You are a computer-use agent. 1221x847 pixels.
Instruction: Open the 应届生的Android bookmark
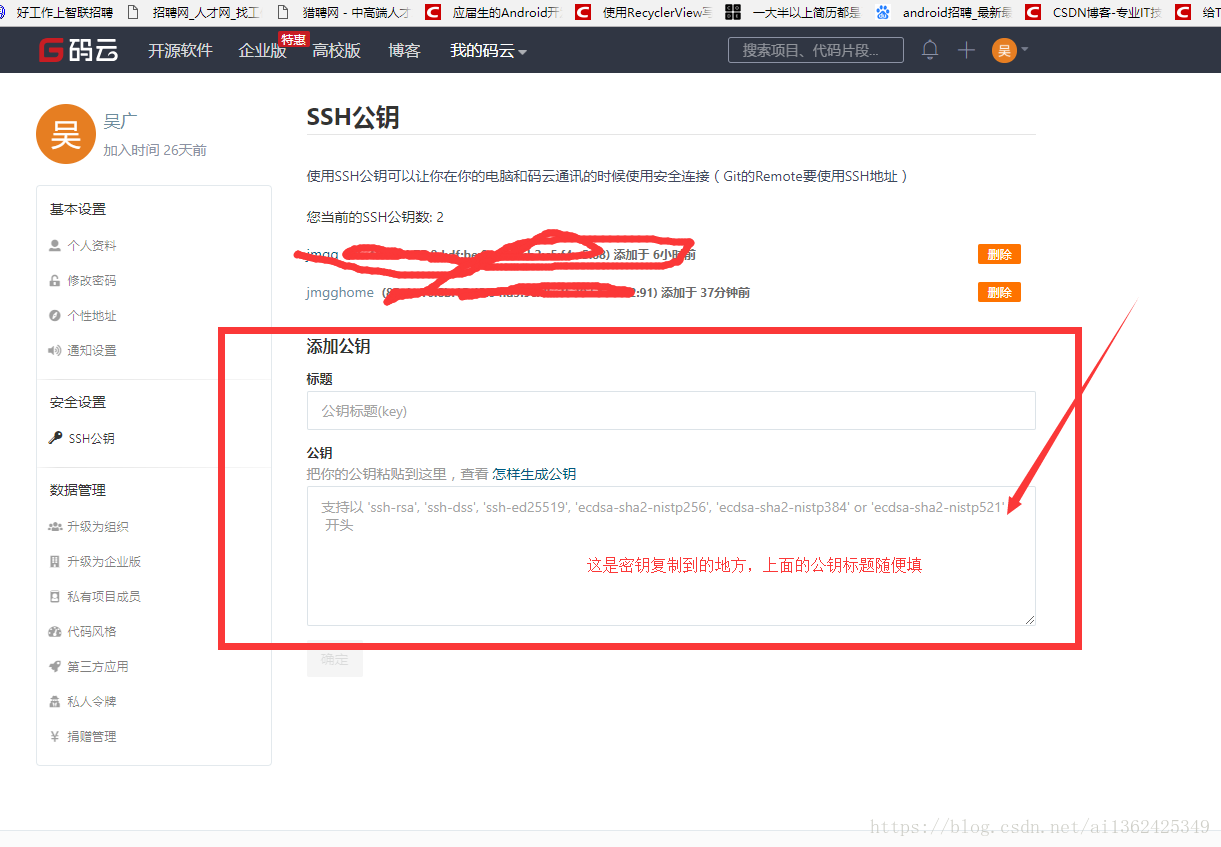click(495, 12)
